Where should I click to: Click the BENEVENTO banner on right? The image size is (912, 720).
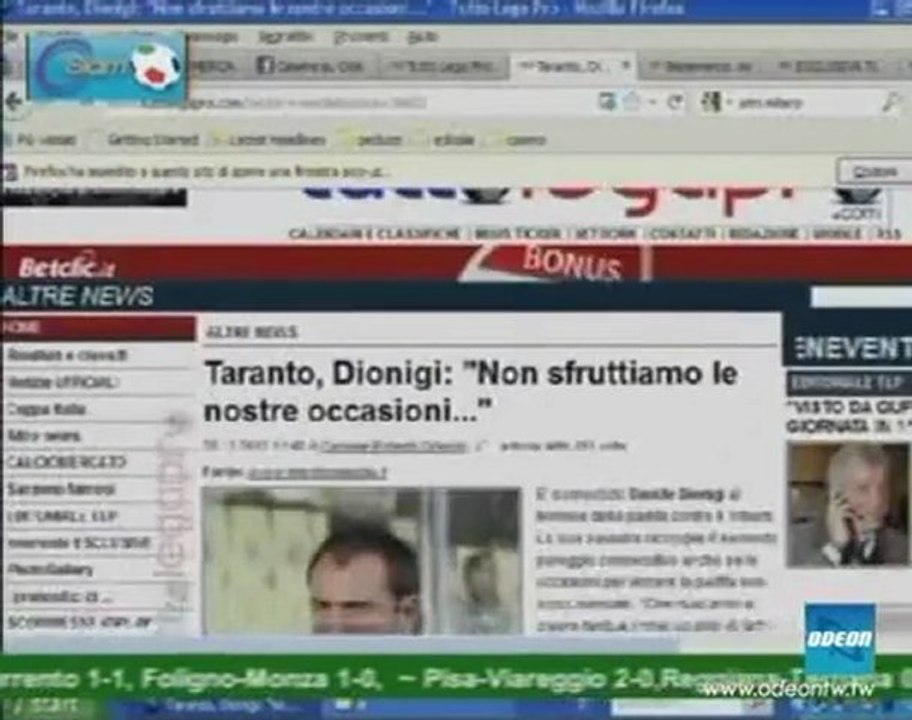pos(848,348)
